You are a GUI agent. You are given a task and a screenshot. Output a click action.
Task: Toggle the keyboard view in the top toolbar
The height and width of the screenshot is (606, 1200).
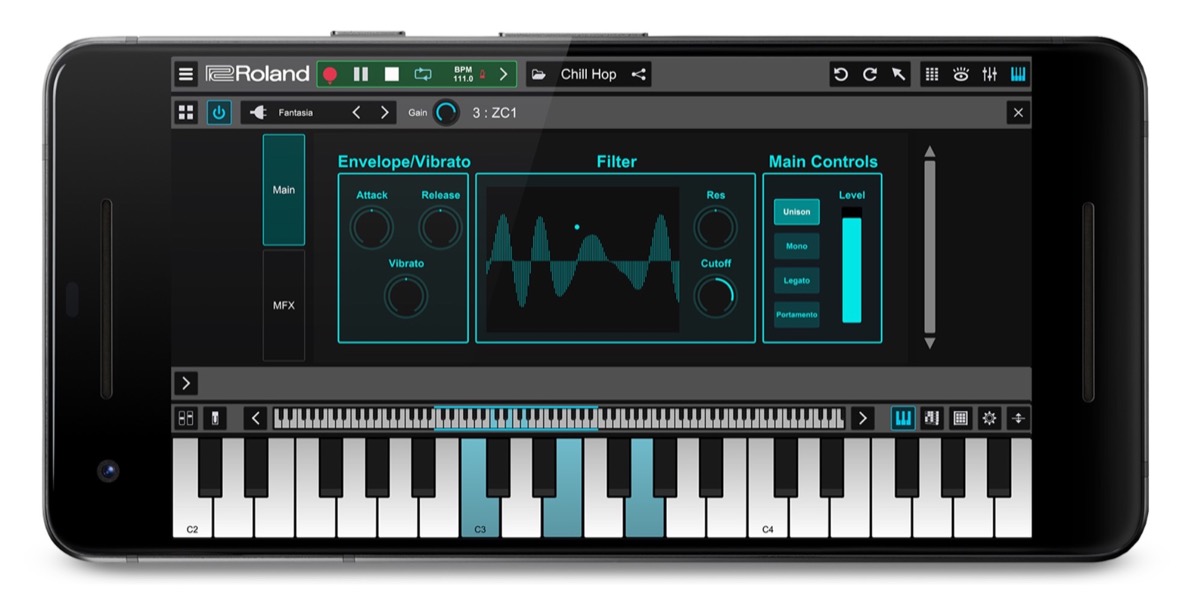tap(1019, 74)
